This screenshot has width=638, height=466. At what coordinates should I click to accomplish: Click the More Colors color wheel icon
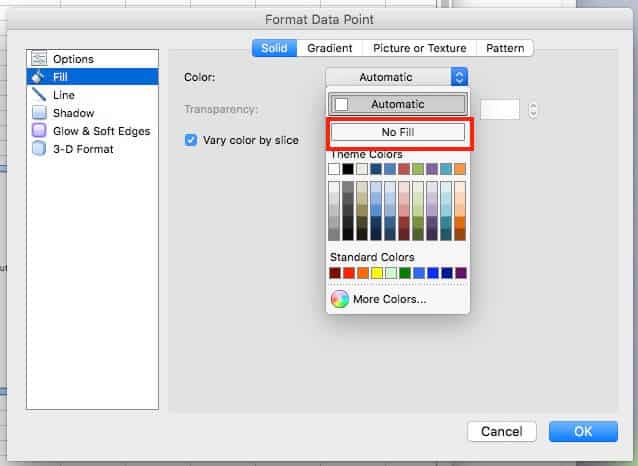[x=339, y=299]
